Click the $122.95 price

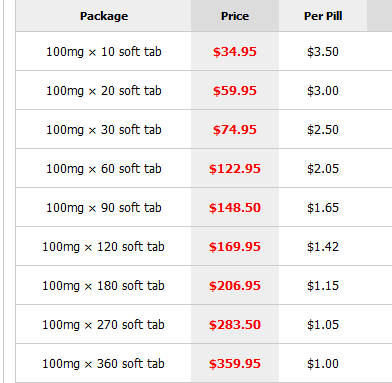[235, 169]
